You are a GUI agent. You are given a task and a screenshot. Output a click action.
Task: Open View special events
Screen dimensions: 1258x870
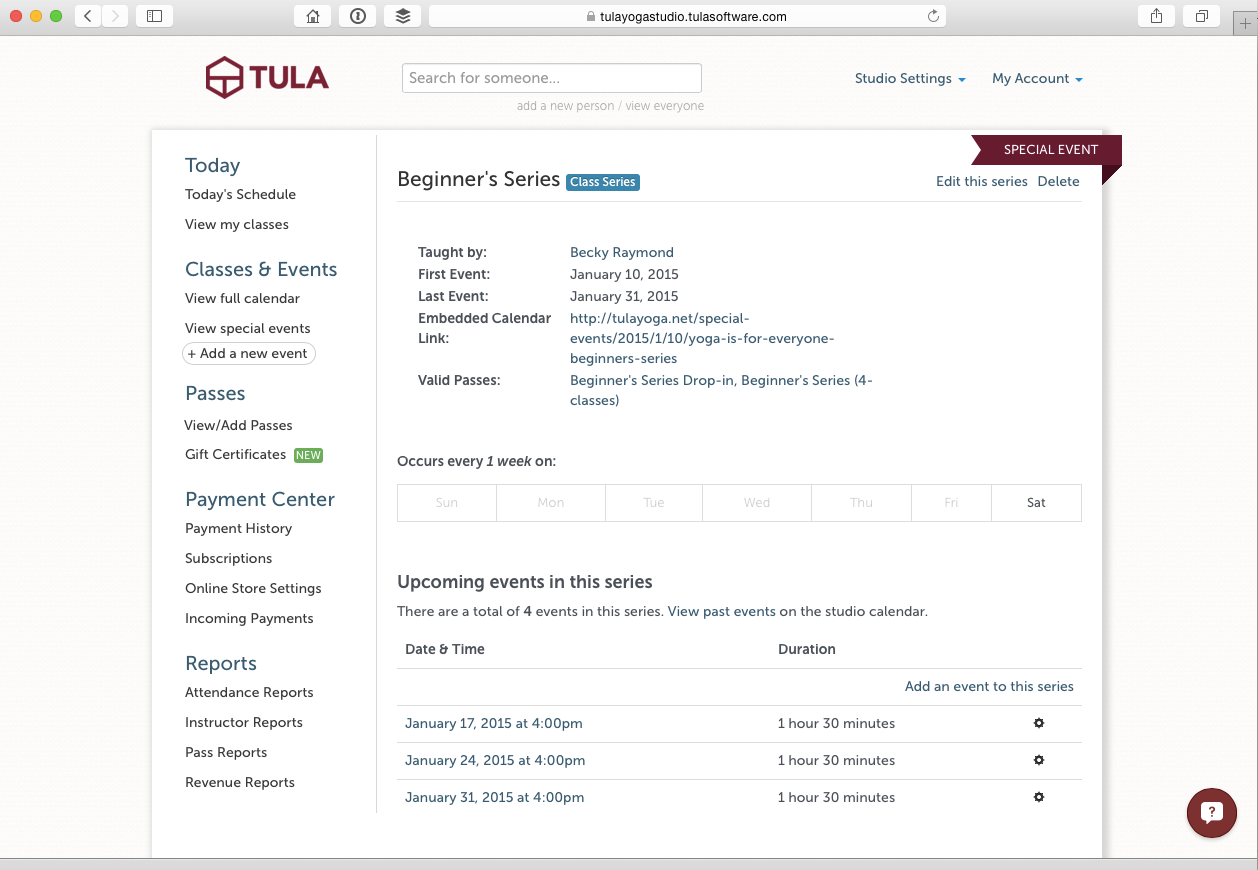[248, 328]
